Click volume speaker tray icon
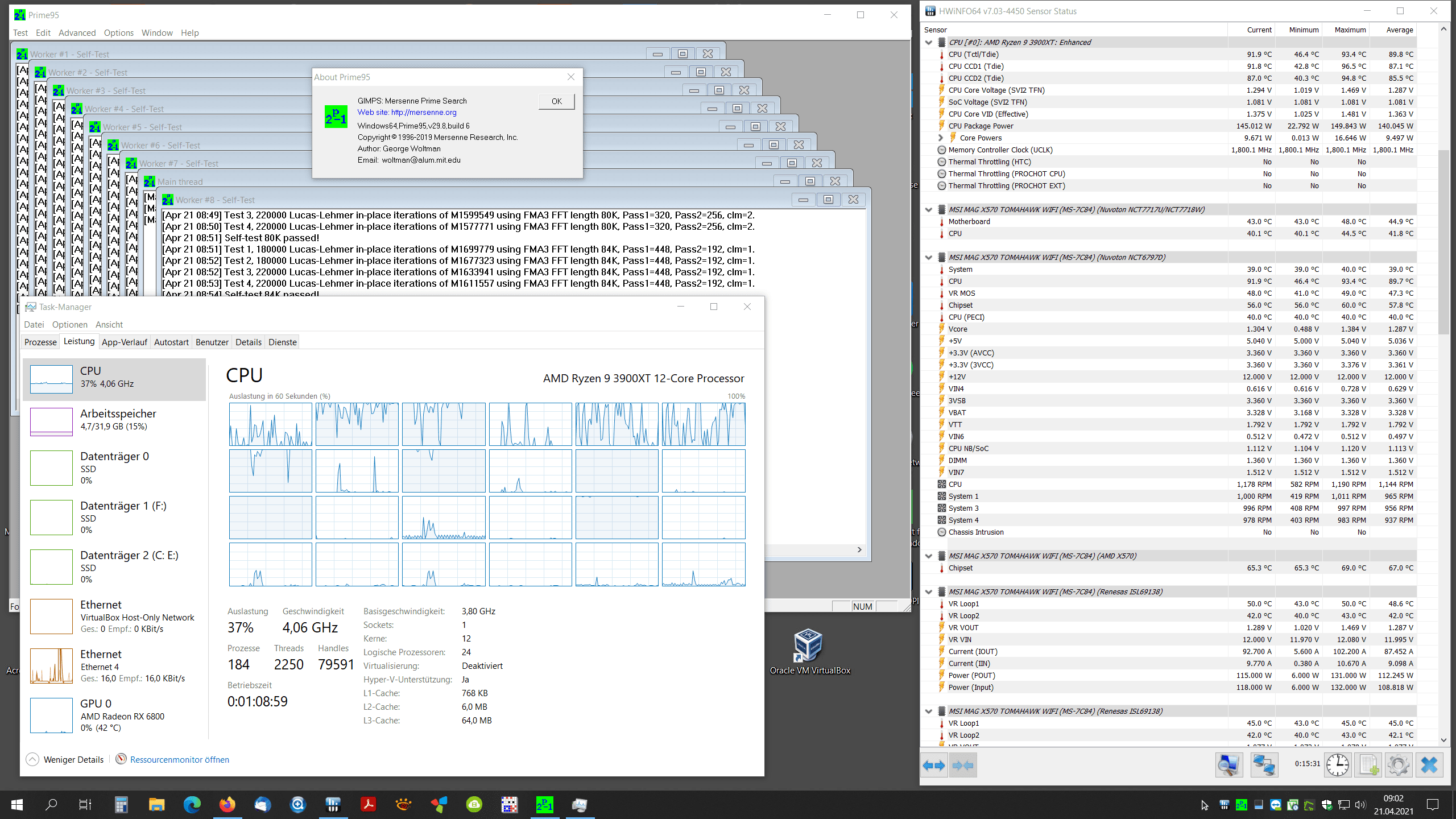This screenshot has height=819, width=1456. pyautogui.click(x=1360, y=805)
